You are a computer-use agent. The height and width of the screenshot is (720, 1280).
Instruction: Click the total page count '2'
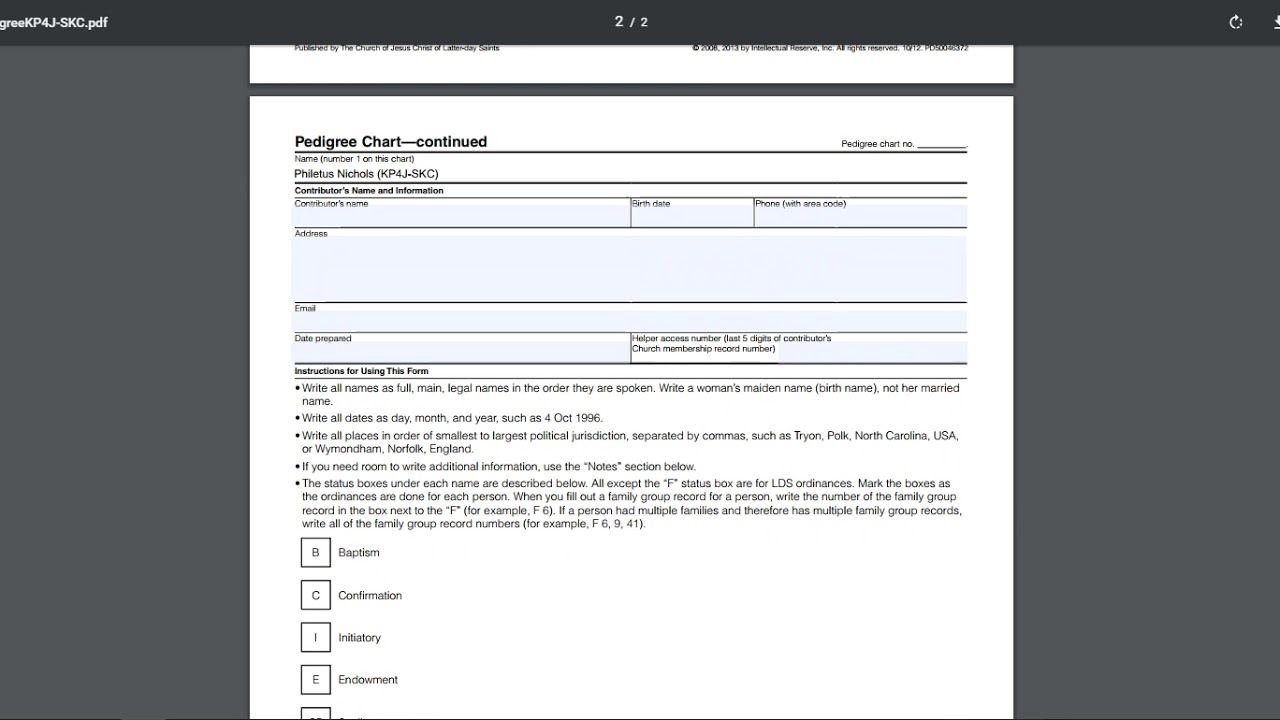pos(644,22)
